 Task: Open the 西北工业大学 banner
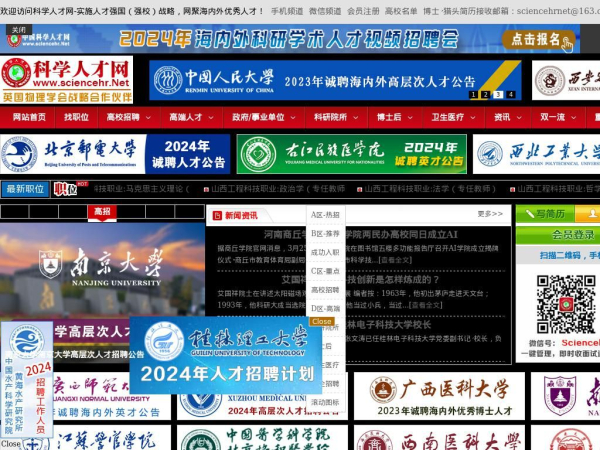click(x=536, y=154)
